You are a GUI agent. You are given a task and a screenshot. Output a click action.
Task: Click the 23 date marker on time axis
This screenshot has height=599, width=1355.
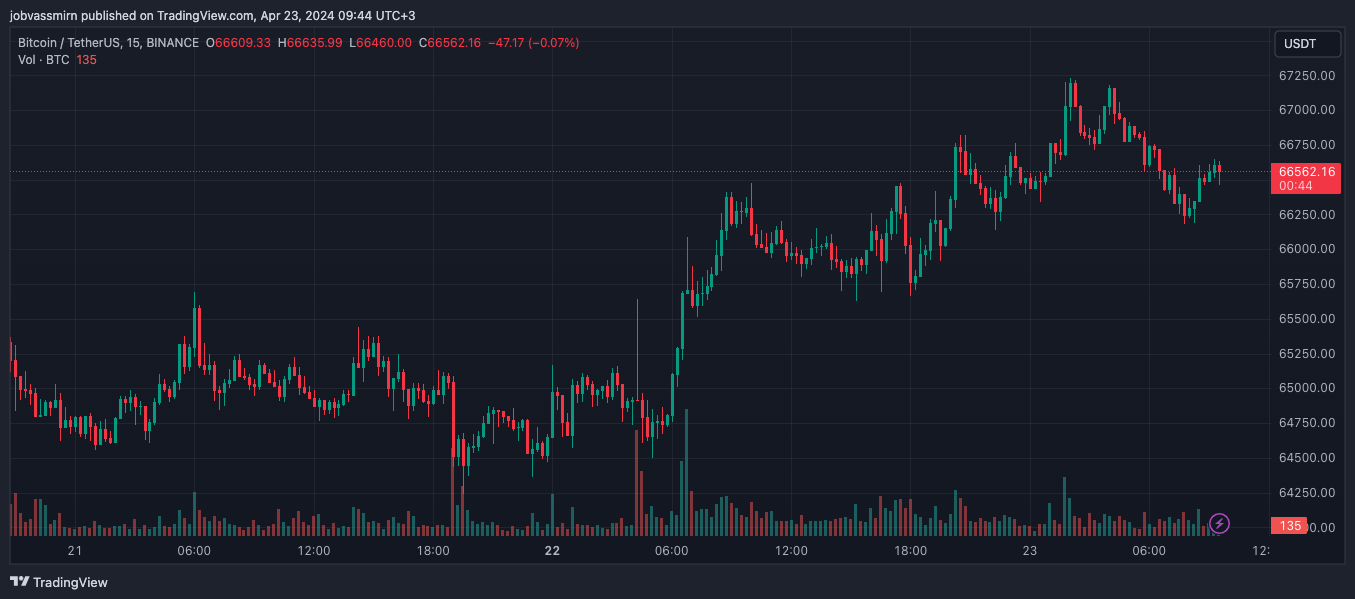(x=1030, y=551)
